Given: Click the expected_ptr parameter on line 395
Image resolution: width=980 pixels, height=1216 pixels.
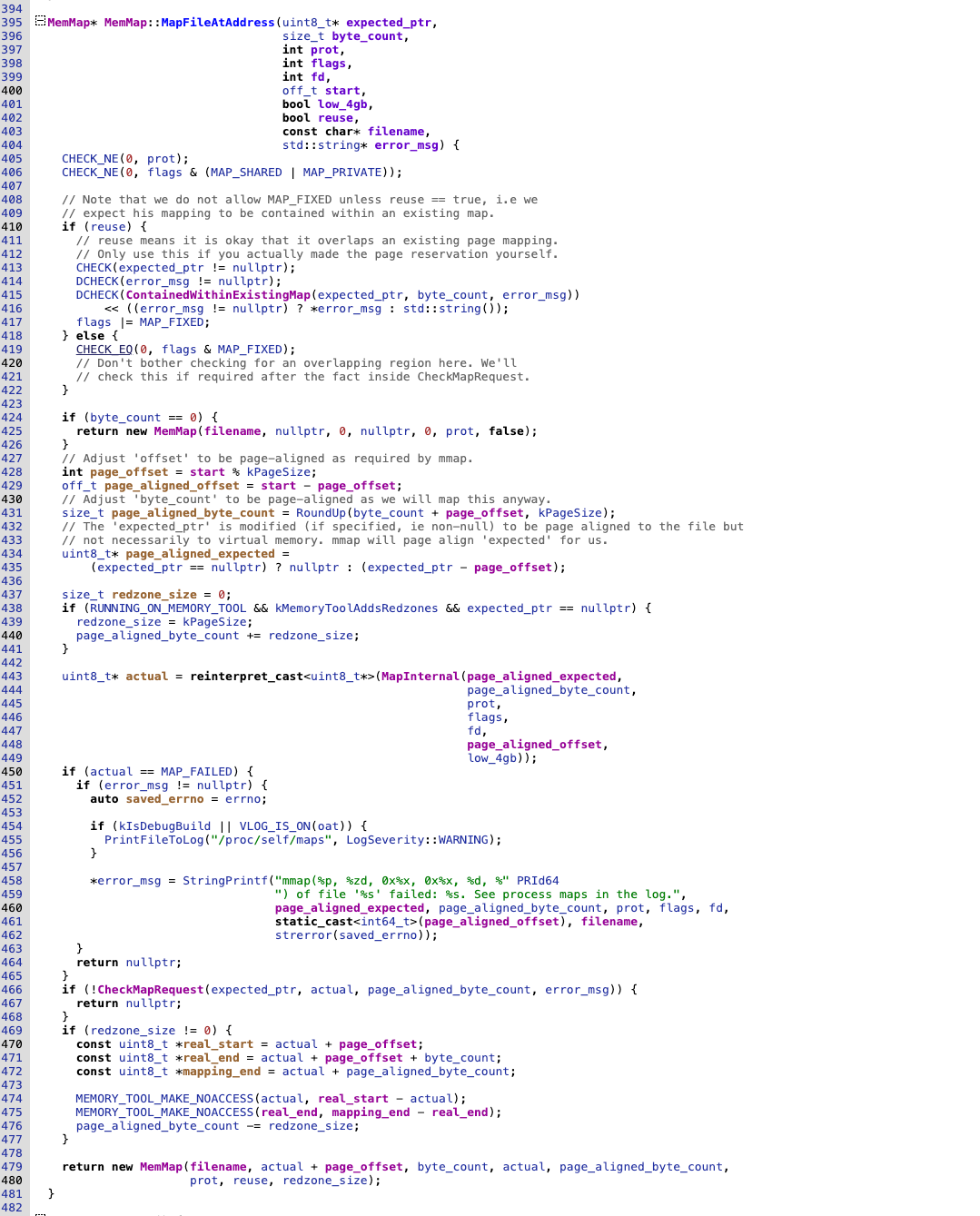Looking at the screenshot, I should point(389,23).
